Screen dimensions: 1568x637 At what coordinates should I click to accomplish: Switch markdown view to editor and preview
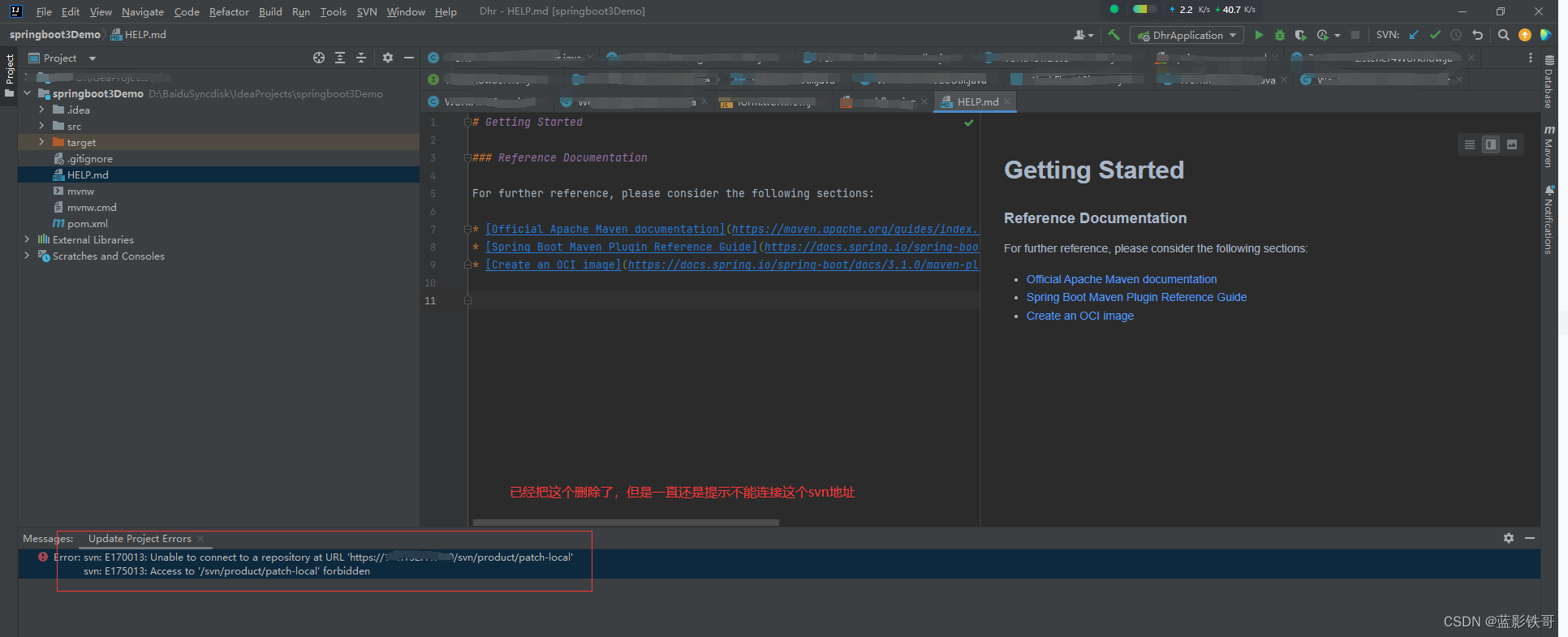[1491, 144]
